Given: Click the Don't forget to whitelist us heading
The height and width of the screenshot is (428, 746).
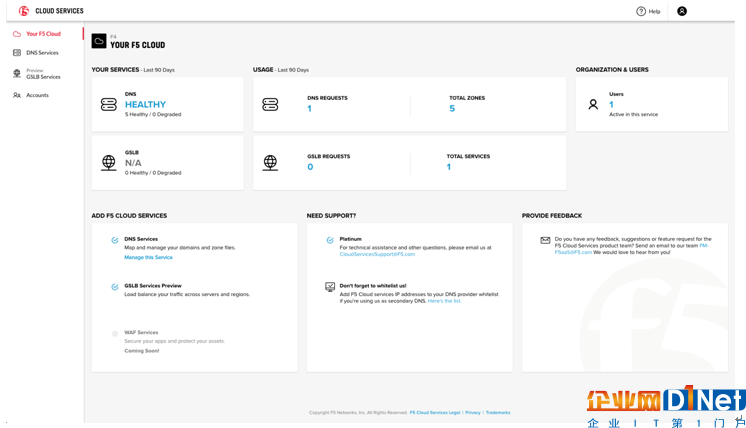Looking at the screenshot, I should (373, 286).
